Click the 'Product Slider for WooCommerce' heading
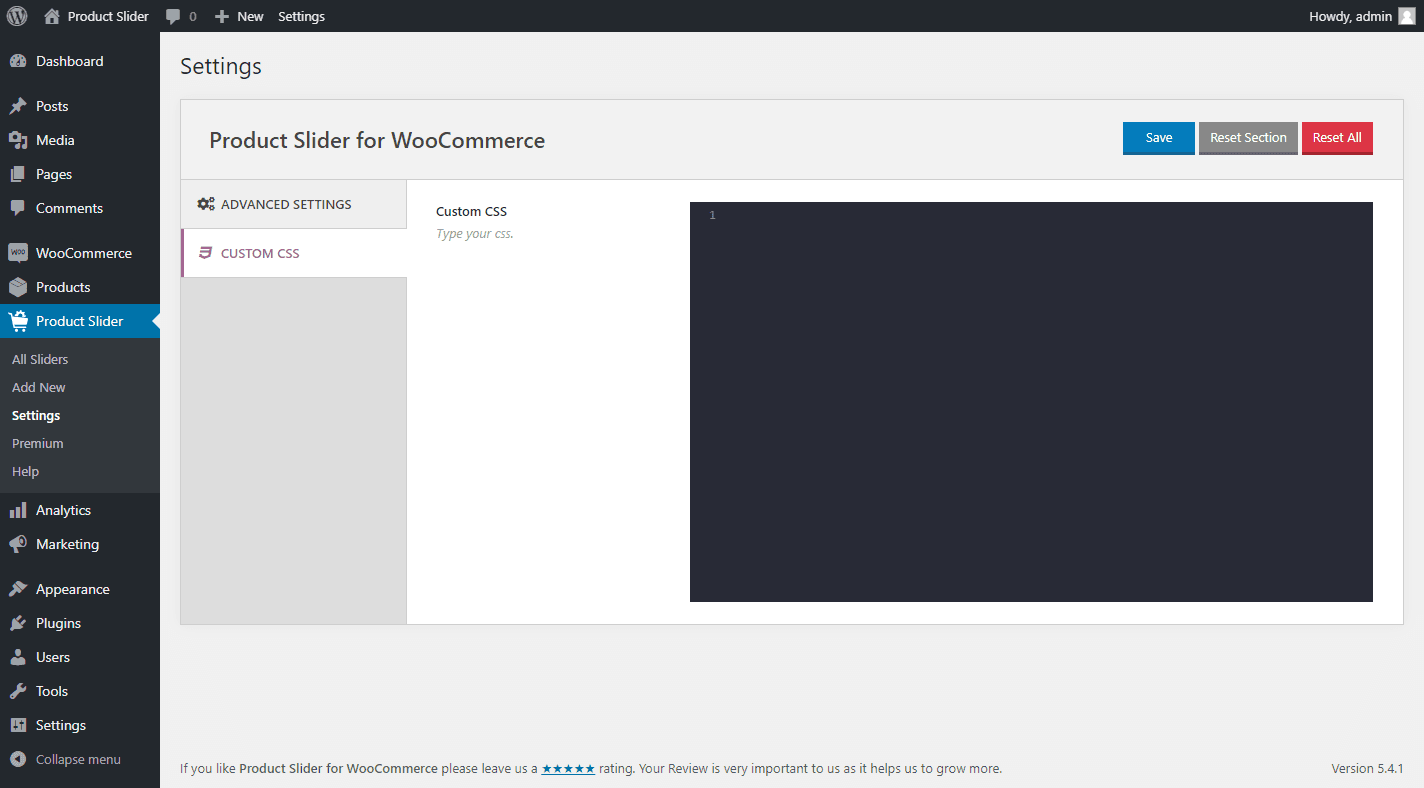1424x788 pixels. point(377,140)
